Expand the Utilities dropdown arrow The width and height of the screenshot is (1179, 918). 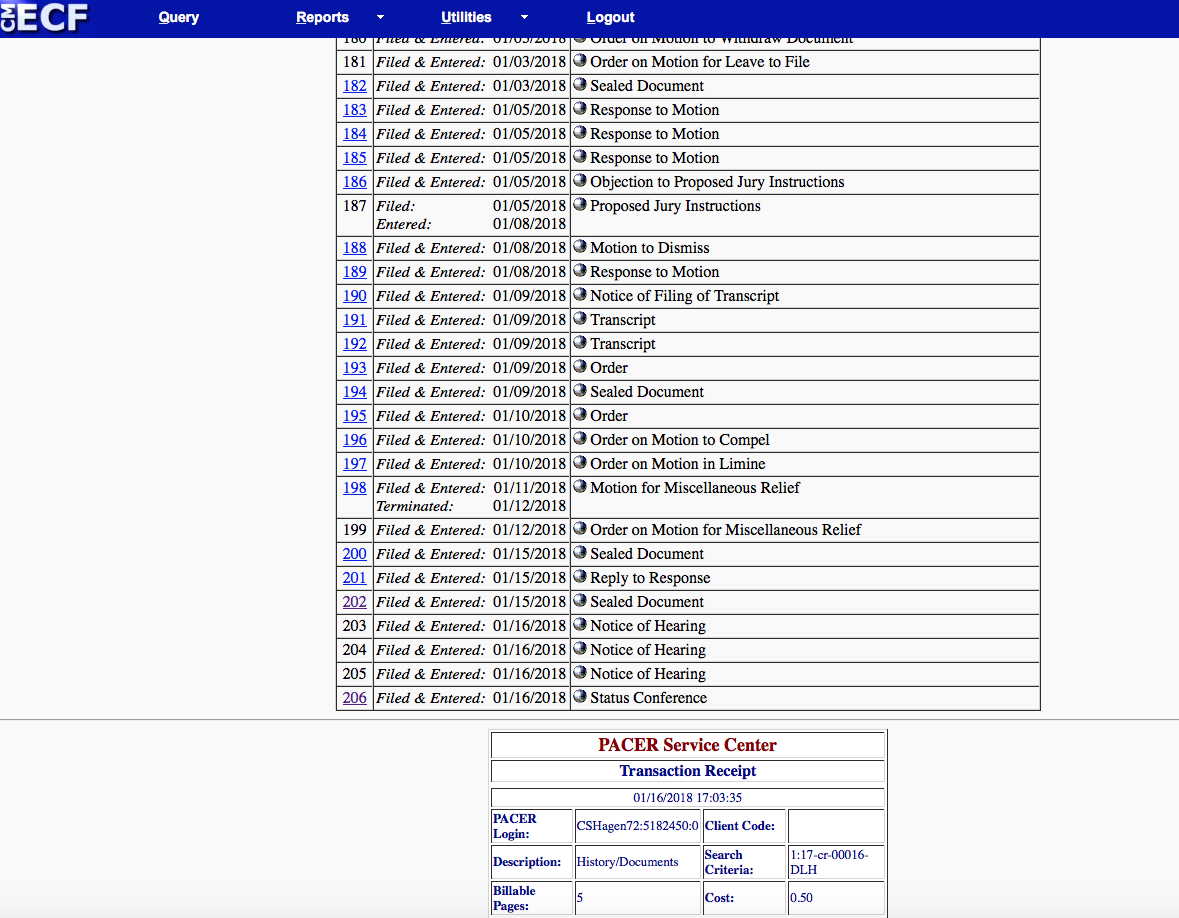pyautogui.click(x=524, y=17)
